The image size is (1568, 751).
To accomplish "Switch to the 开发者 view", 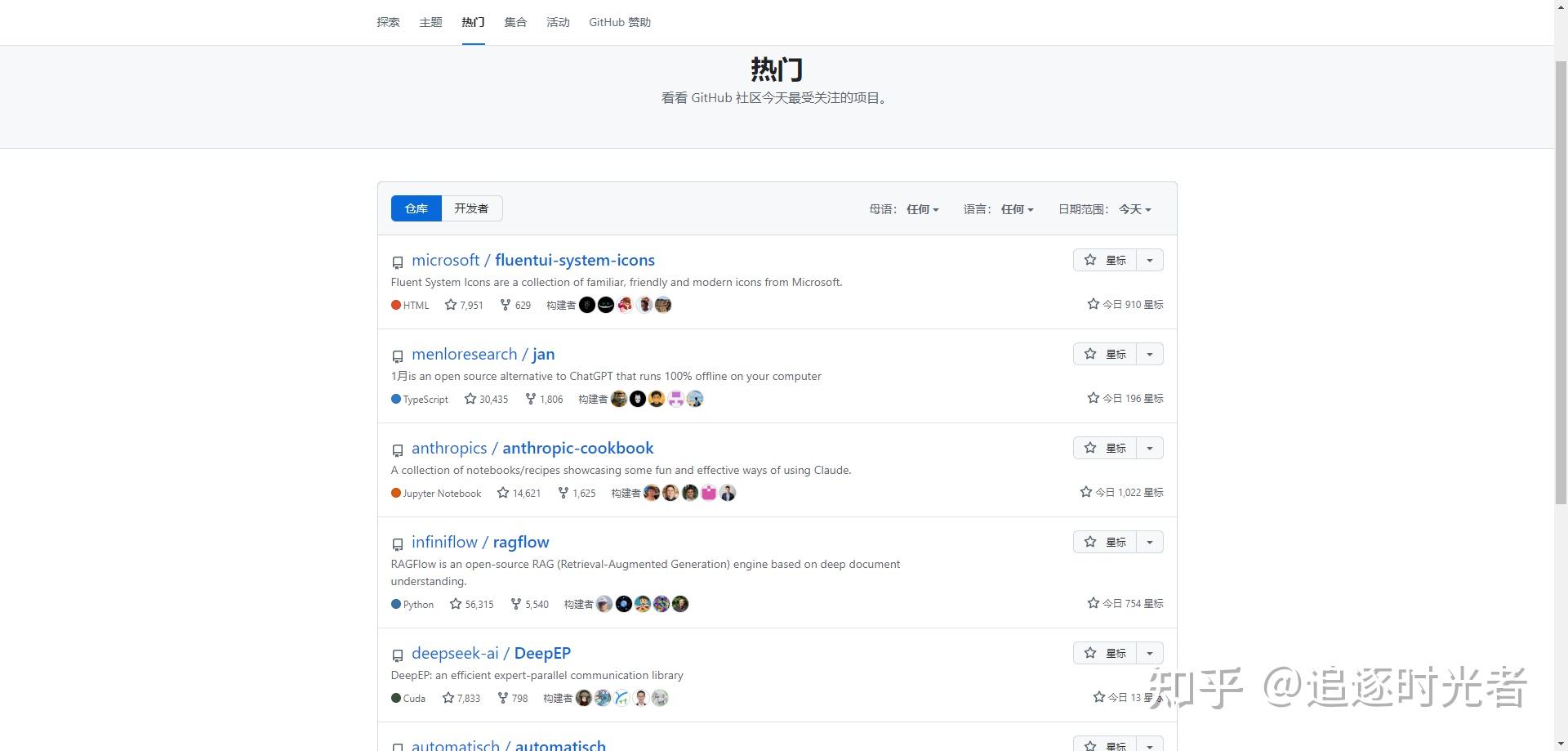I will click(x=471, y=208).
